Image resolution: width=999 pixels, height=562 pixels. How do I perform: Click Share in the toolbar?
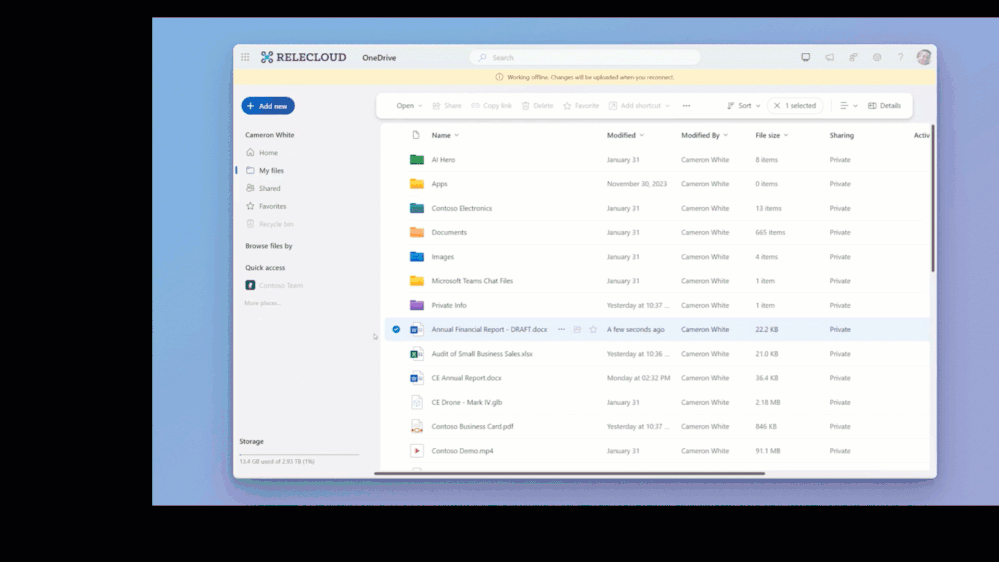pos(447,106)
